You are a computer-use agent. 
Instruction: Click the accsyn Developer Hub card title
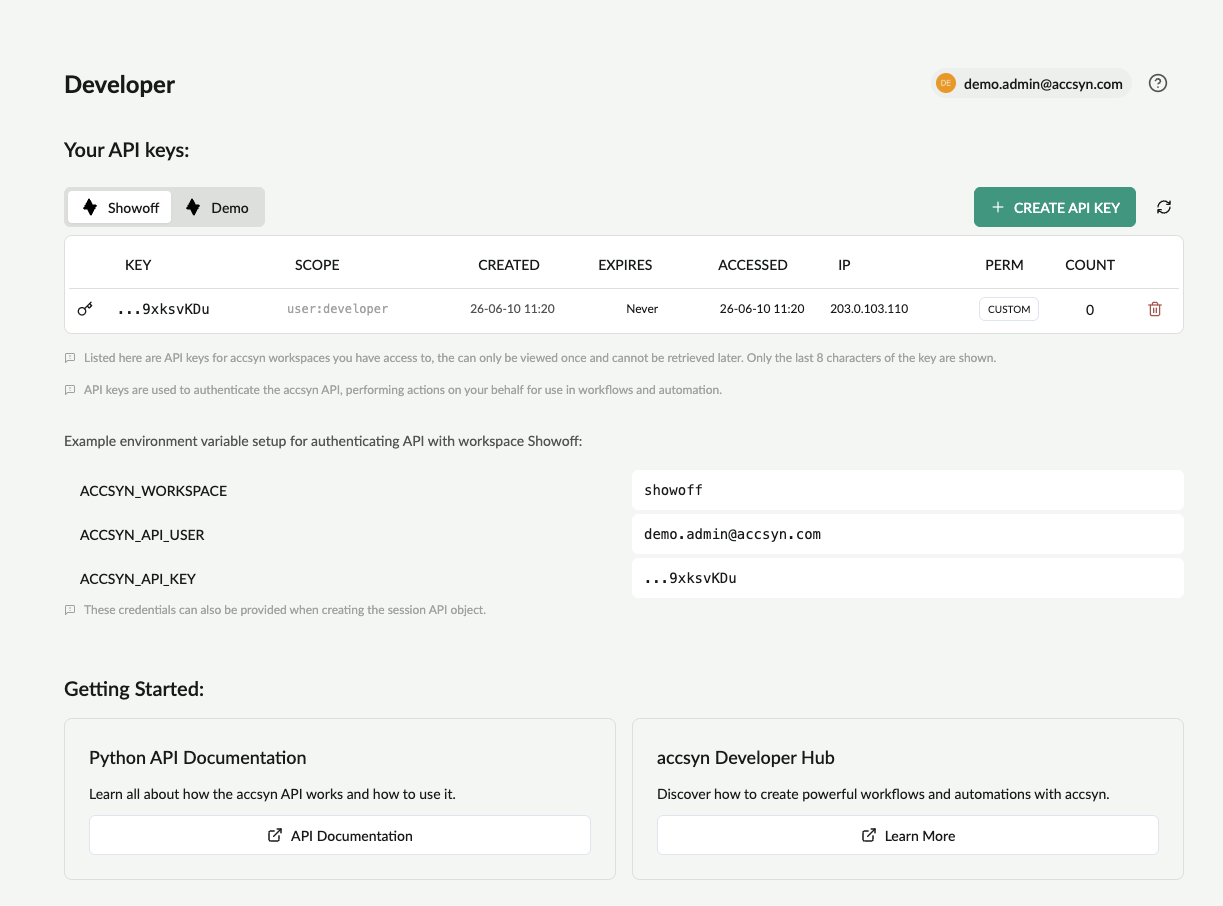coord(746,757)
